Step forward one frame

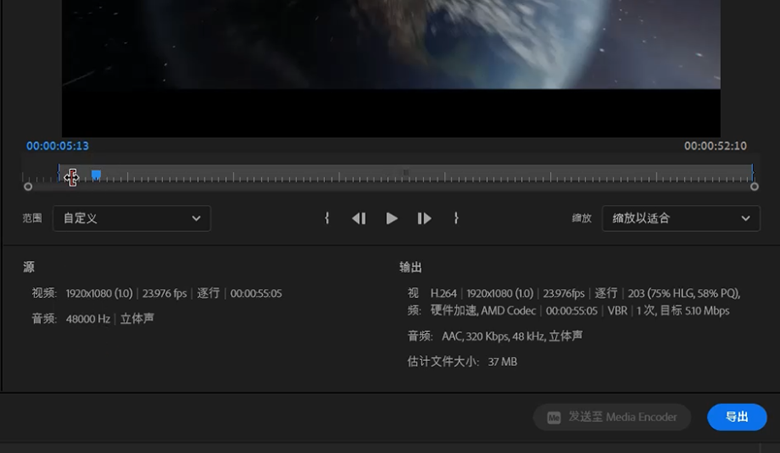pos(424,218)
